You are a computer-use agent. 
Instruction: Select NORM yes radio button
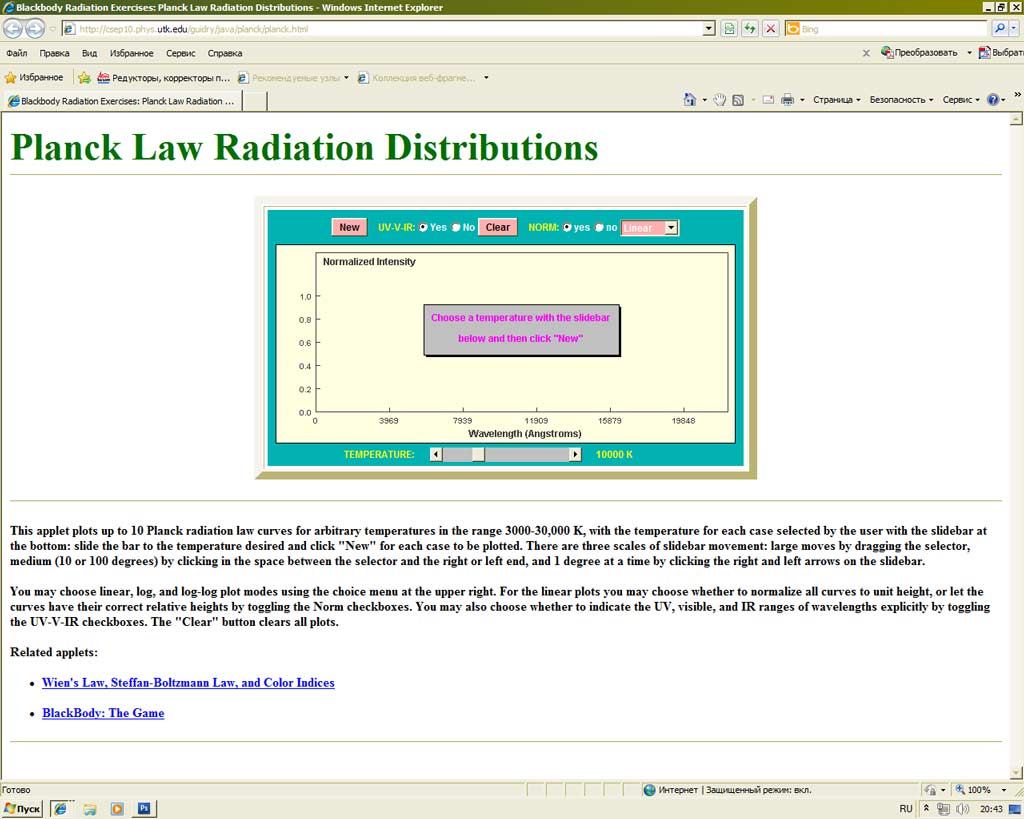(x=567, y=227)
